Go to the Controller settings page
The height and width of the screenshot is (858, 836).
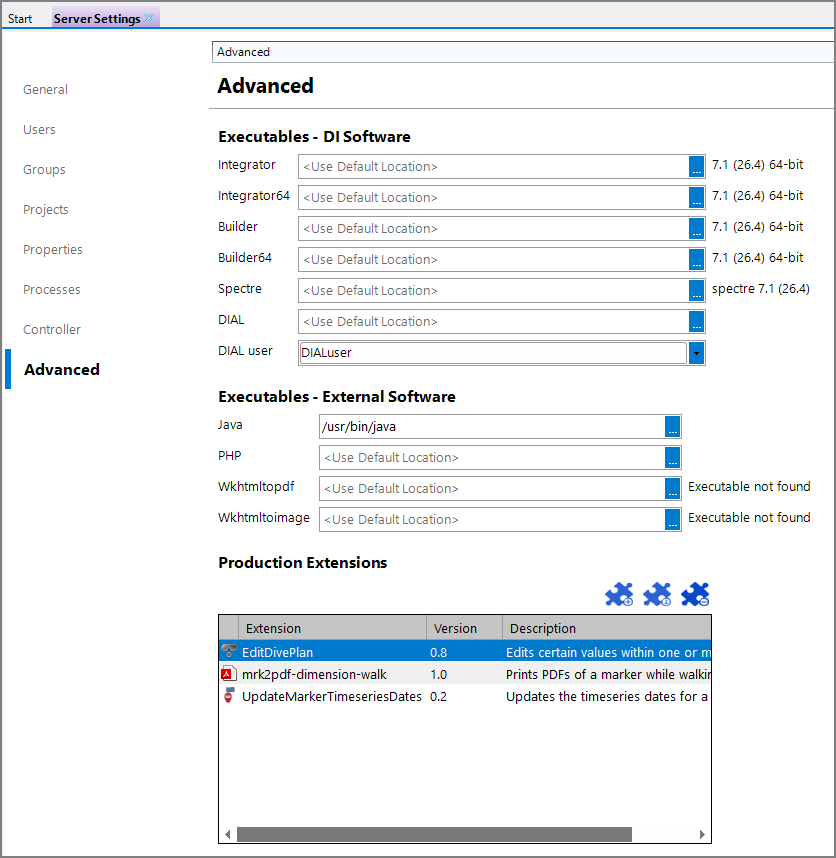coord(52,330)
